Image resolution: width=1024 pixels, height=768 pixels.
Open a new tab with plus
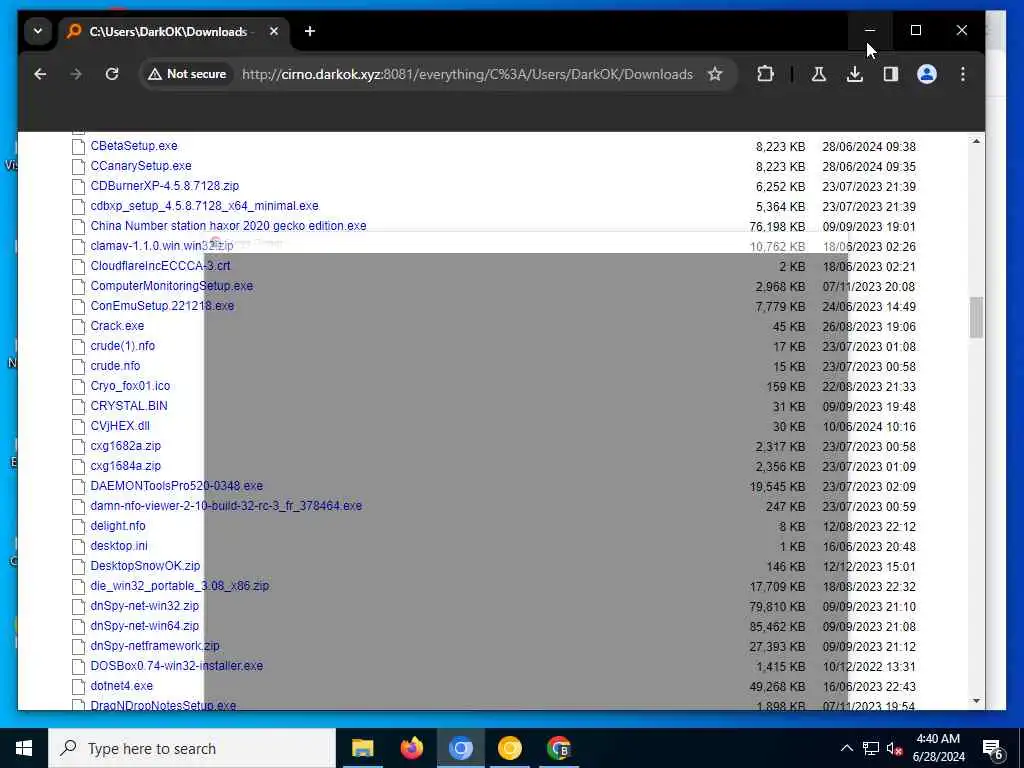[310, 31]
